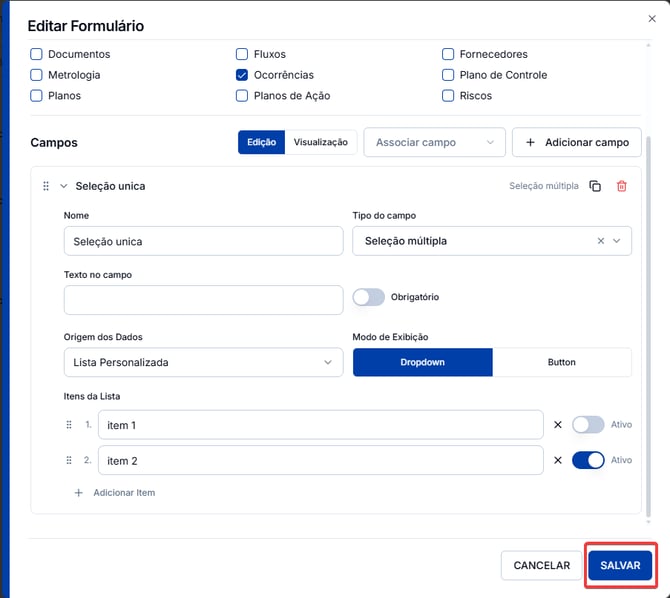This screenshot has height=598, width=670.
Task: Click the Itens da Lista label
Action: [92, 396]
